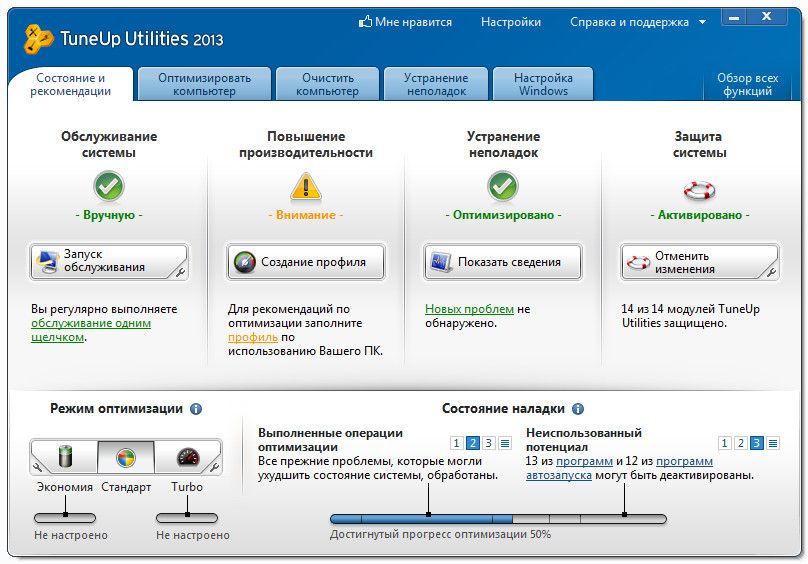Follow first программ link in unused potential
This screenshot has width=808, height=564.
point(584,461)
